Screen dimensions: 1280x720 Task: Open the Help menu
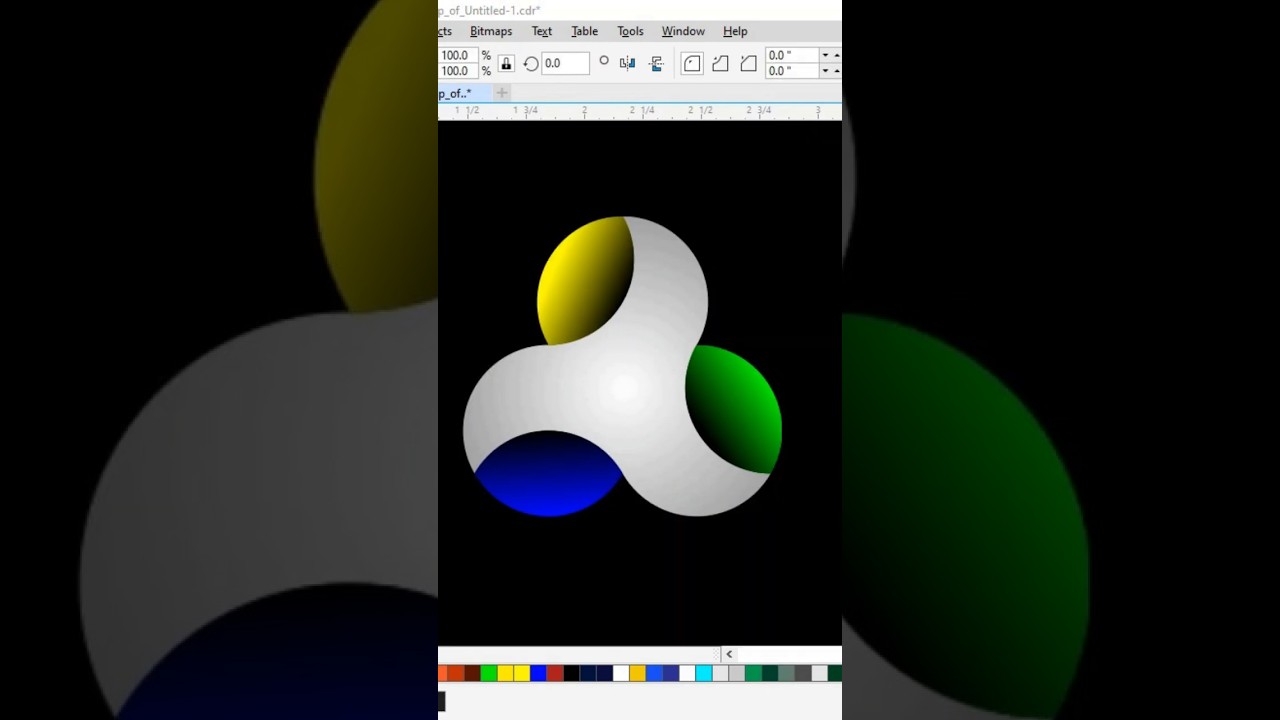[x=735, y=31]
